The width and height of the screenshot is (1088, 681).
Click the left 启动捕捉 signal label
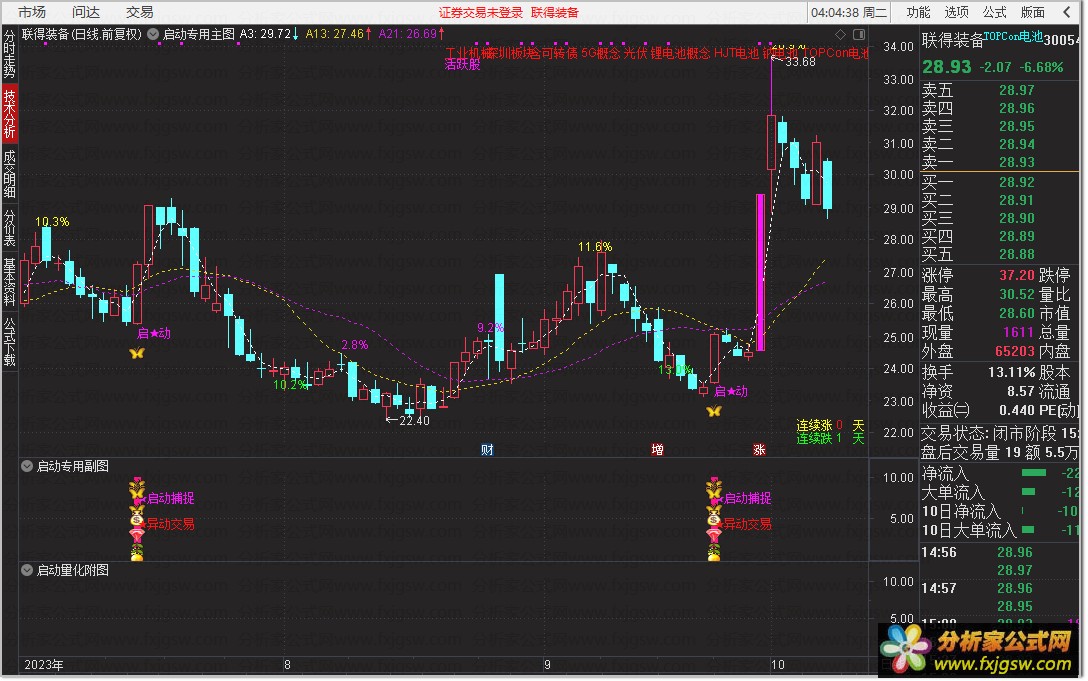tap(171, 498)
